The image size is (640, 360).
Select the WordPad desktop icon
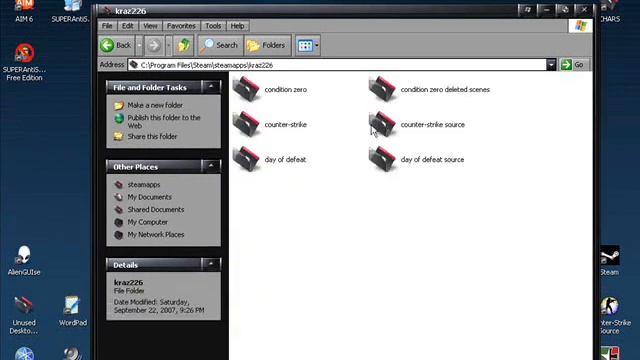coord(72,311)
